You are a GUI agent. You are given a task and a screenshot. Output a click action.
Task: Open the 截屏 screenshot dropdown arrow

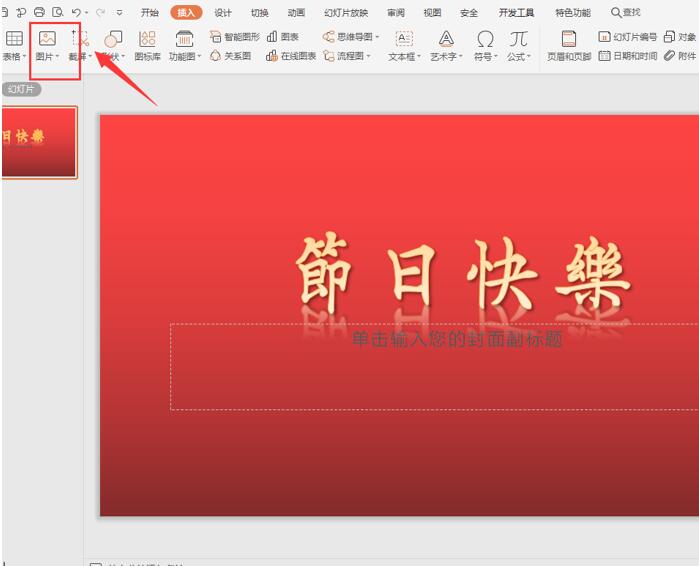pyautogui.click(x=90, y=56)
